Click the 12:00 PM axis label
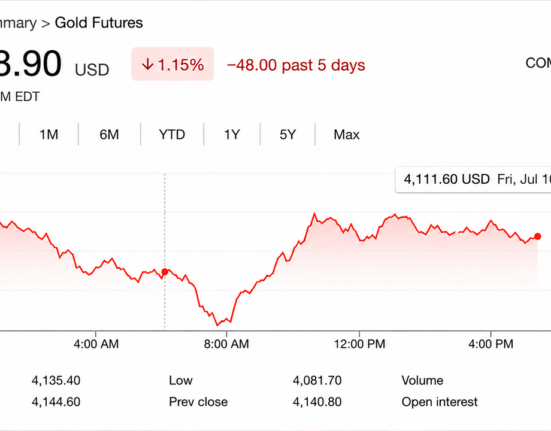Image resolution: width=551 pixels, height=431 pixels. coord(359,344)
